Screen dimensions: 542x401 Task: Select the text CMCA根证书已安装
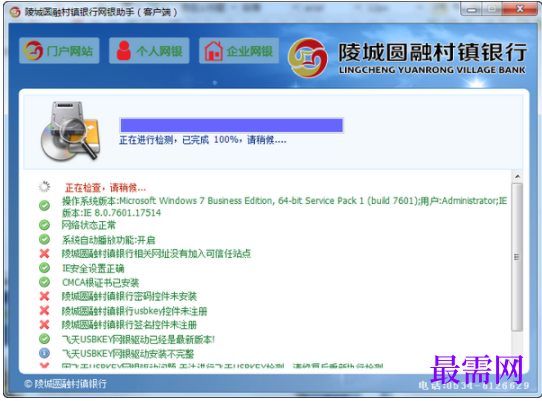(100, 282)
